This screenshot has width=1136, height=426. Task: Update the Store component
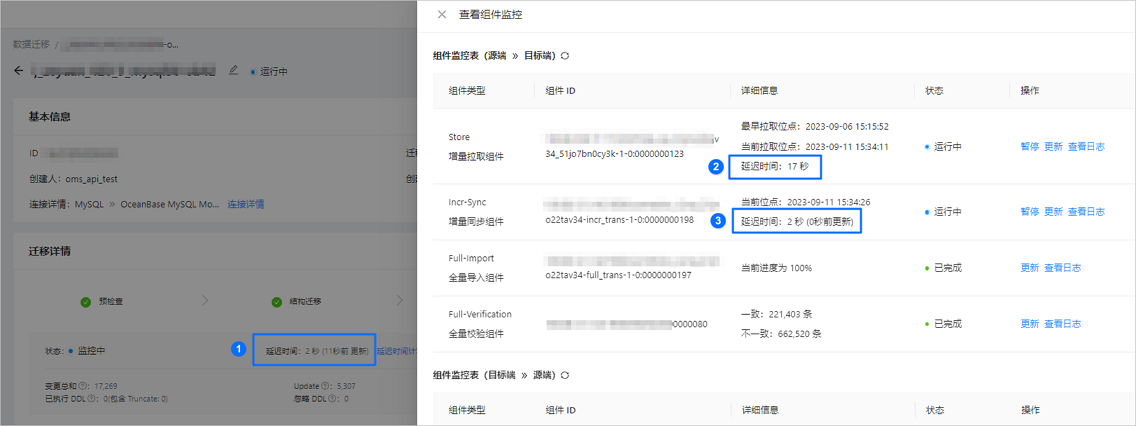[x=1053, y=146]
